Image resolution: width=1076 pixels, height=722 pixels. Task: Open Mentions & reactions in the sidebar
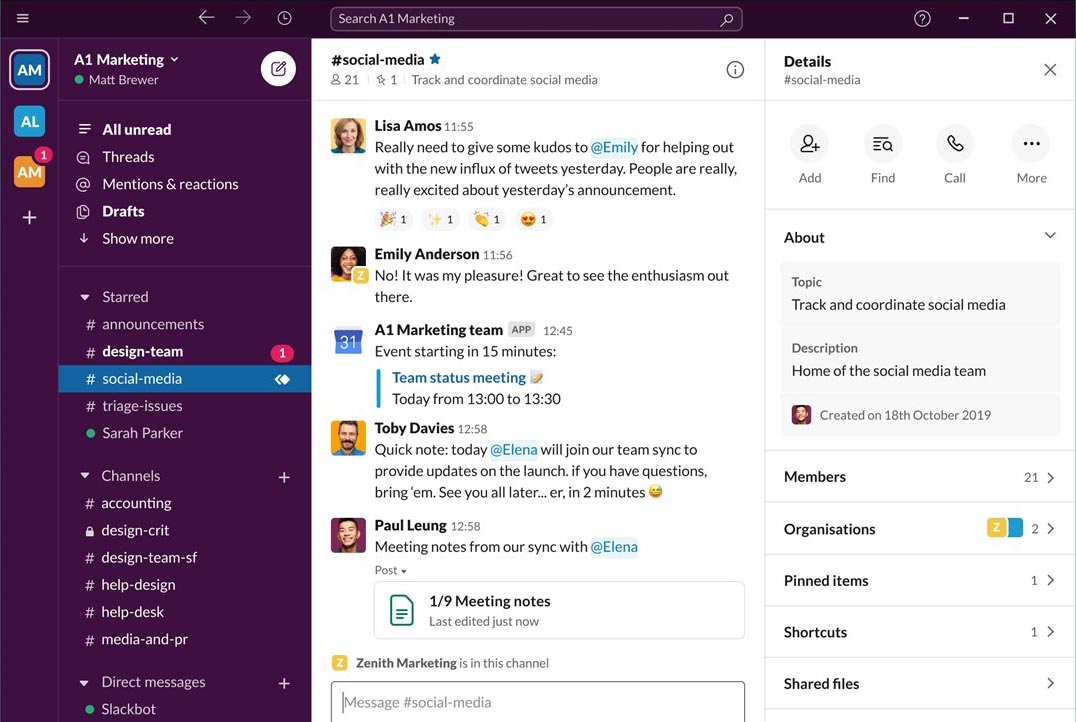pos(170,183)
